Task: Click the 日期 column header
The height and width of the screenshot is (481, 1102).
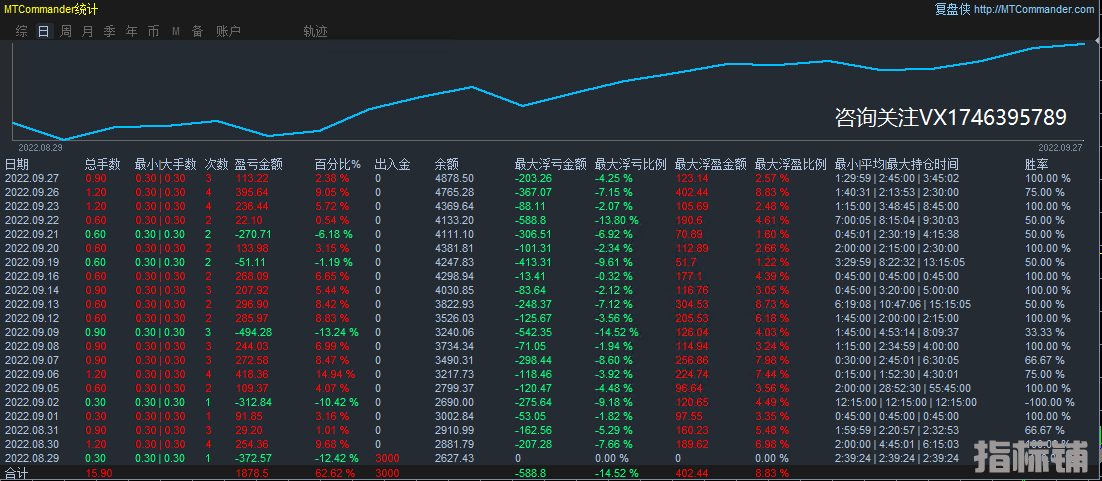Action: pos(17,165)
